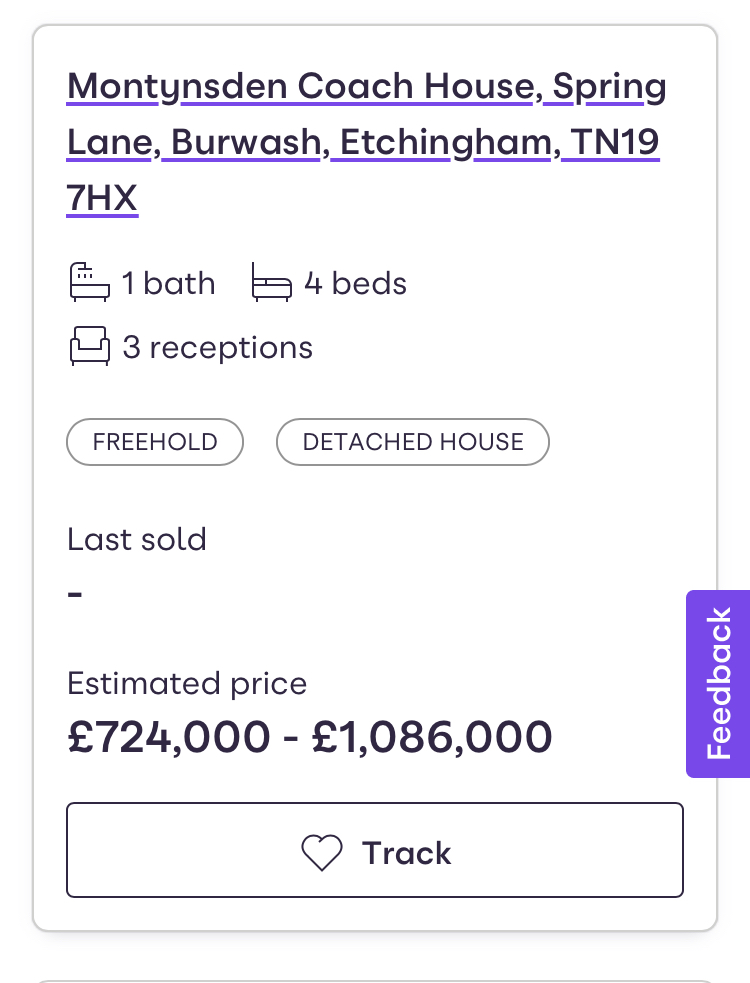Click the dash under Last sold
Image resolution: width=750 pixels, height=983 pixels.
(x=75, y=593)
